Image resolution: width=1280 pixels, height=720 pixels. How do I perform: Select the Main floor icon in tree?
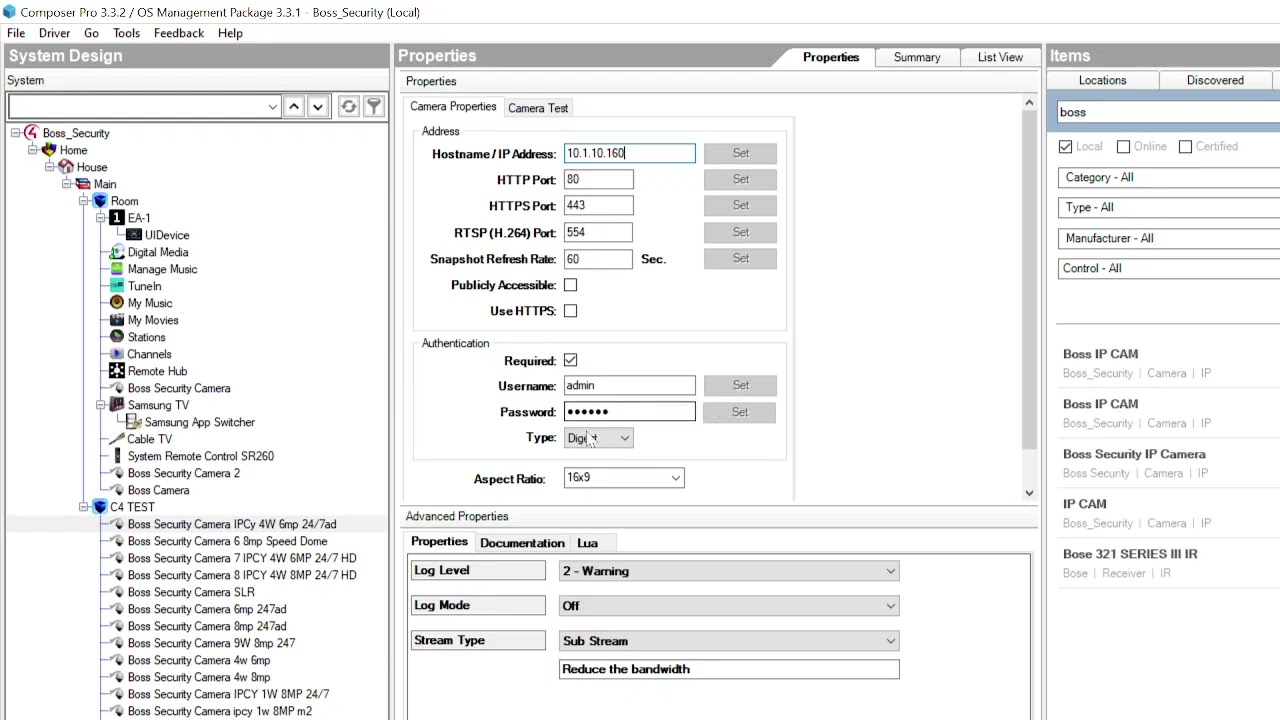pyautogui.click(x=82, y=184)
